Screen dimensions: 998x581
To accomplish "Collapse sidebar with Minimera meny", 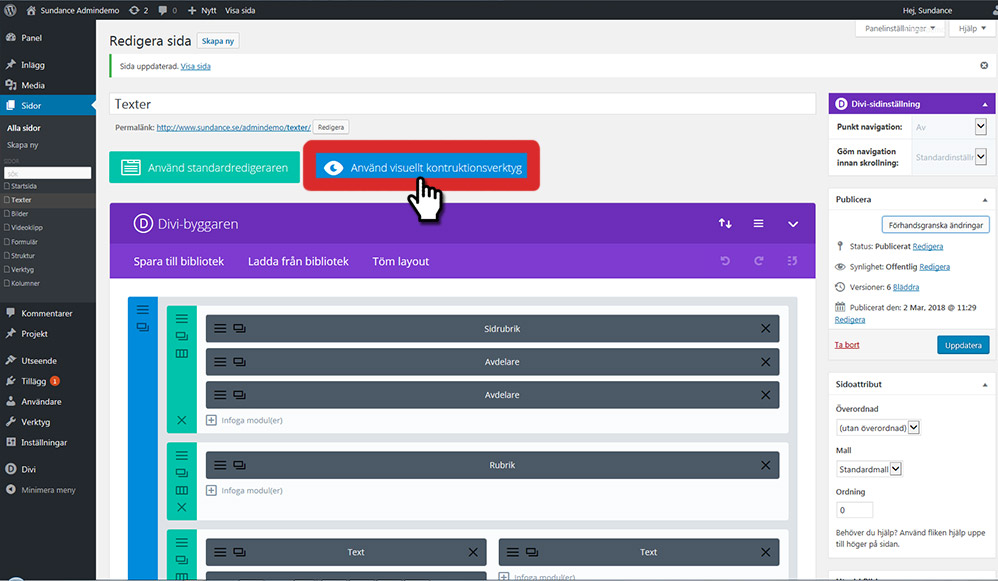I will (x=48, y=490).
